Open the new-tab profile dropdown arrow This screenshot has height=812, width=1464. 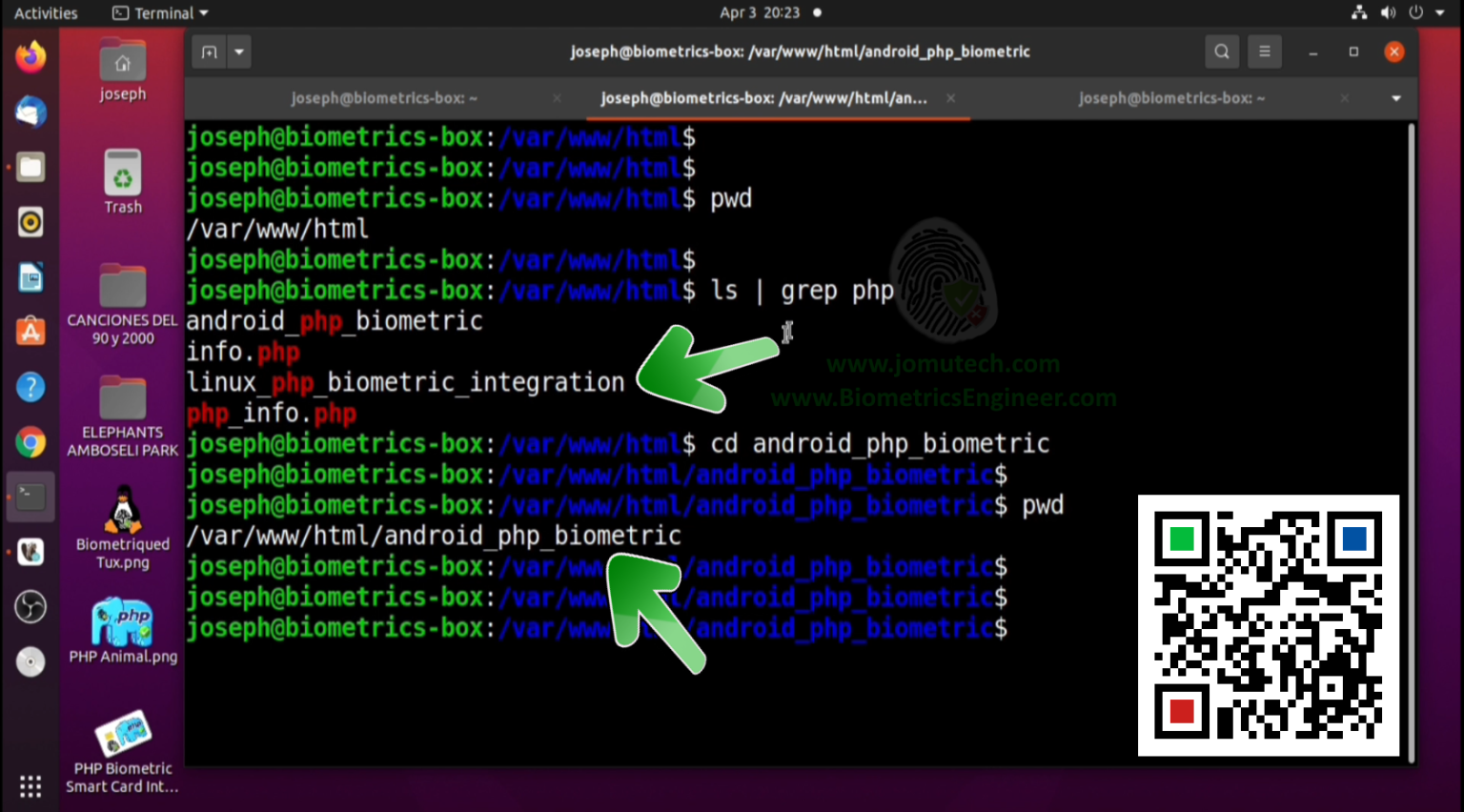[x=238, y=51]
